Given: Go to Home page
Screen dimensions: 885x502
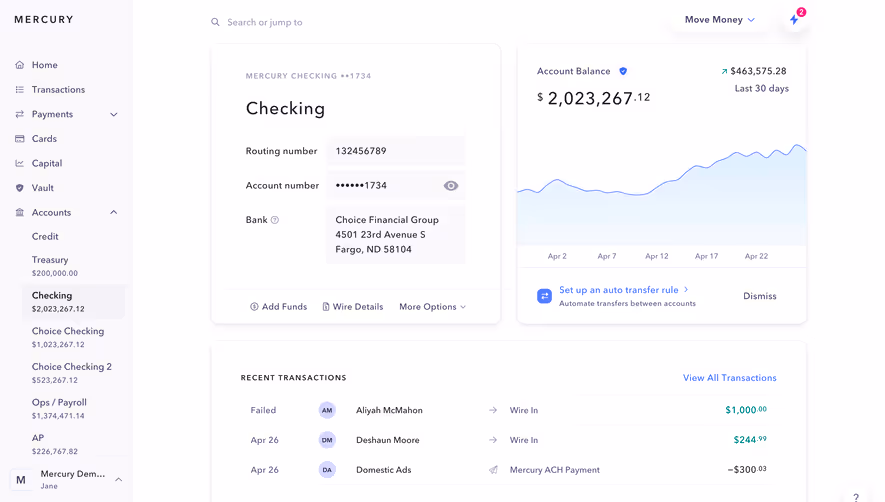Looking at the screenshot, I should point(45,65).
